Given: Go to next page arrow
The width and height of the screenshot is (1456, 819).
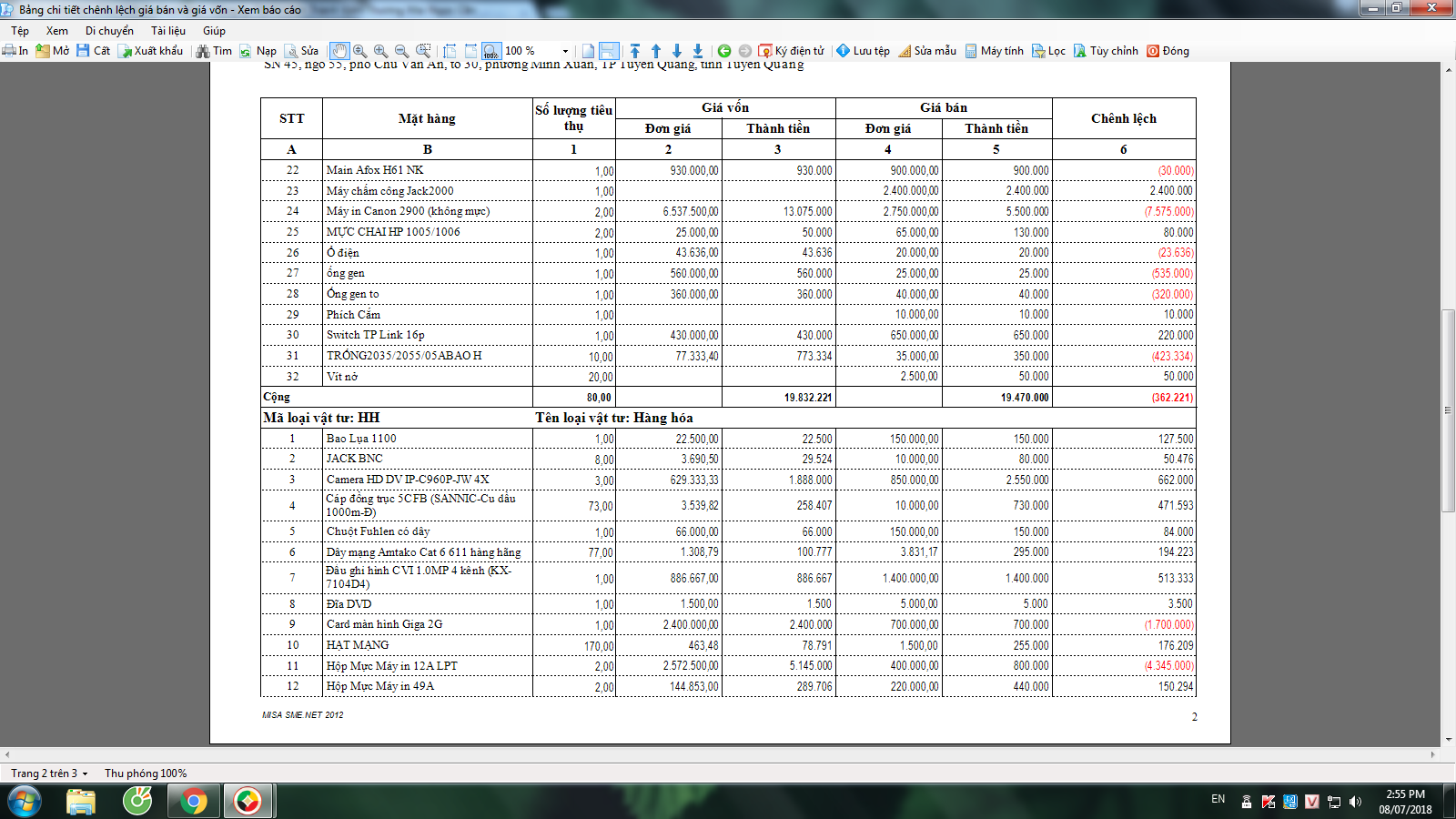Looking at the screenshot, I should pos(677,51).
